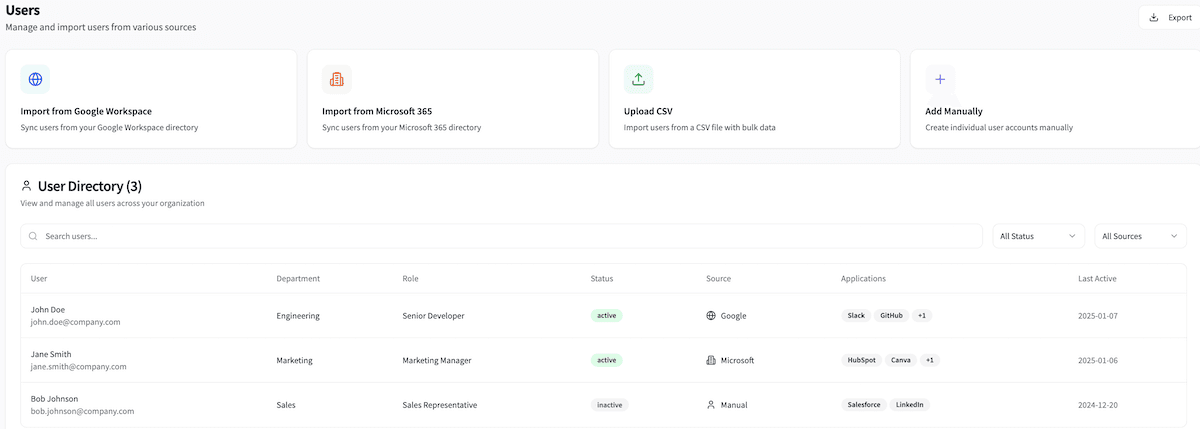Click the Add Manually plus icon
Image resolution: width=1200 pixels, height=429 pixels.
(940, 79)
